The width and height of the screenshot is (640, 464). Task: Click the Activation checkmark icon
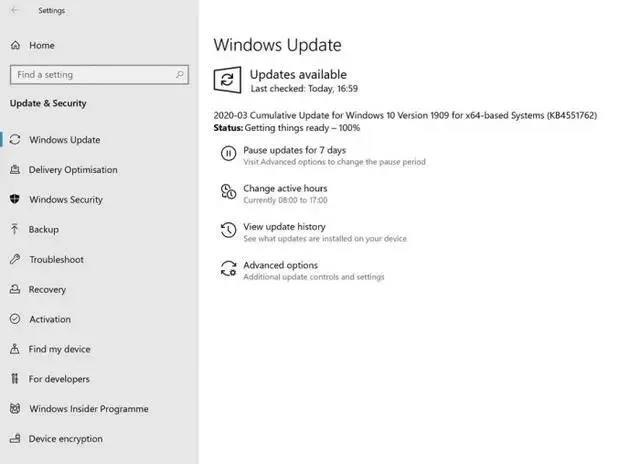click(x=15, y=319)
